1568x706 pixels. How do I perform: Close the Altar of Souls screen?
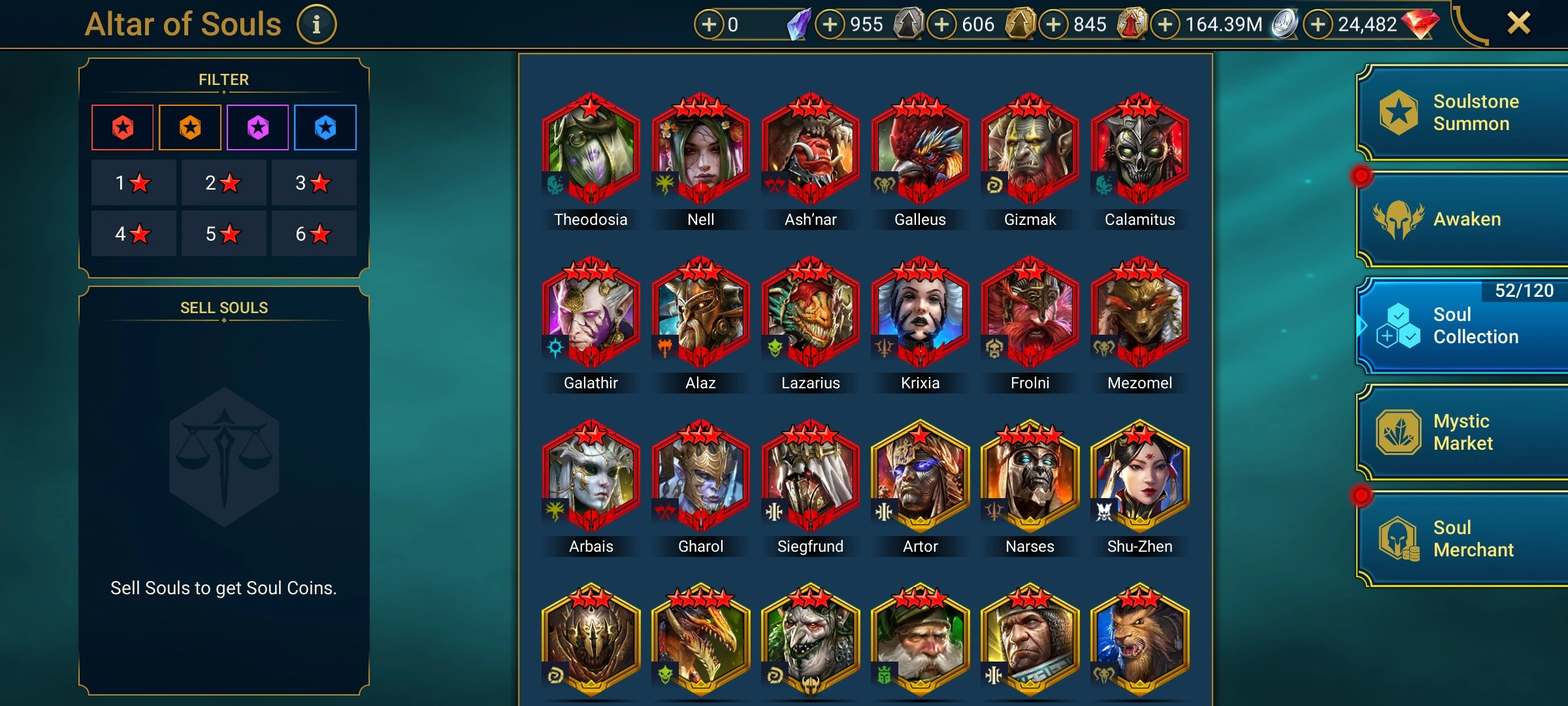click(x=1519, y=24)
